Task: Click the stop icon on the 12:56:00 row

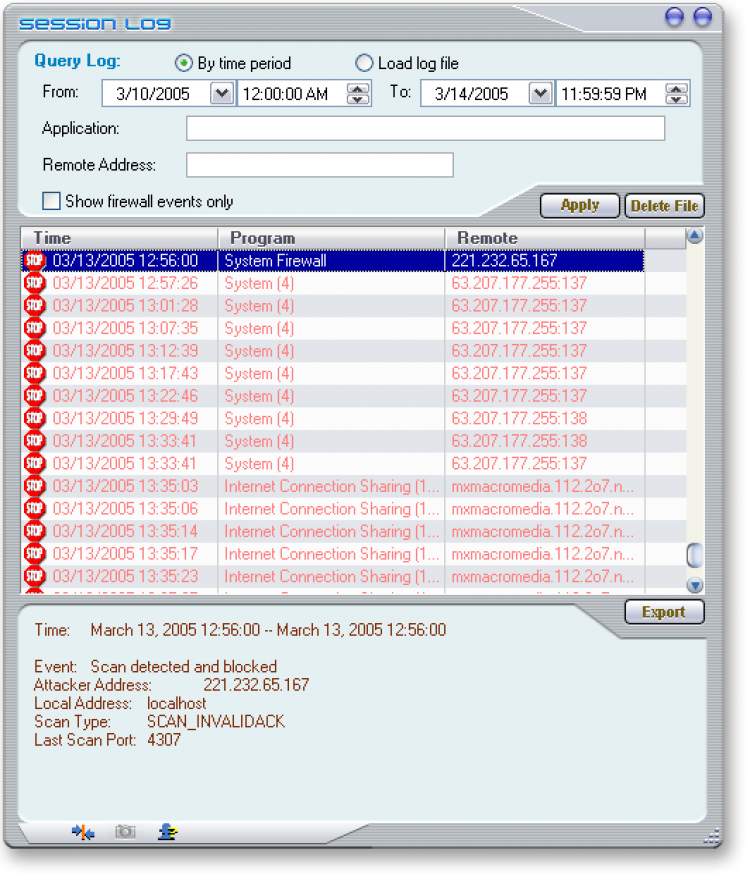Action: point(35,261)
